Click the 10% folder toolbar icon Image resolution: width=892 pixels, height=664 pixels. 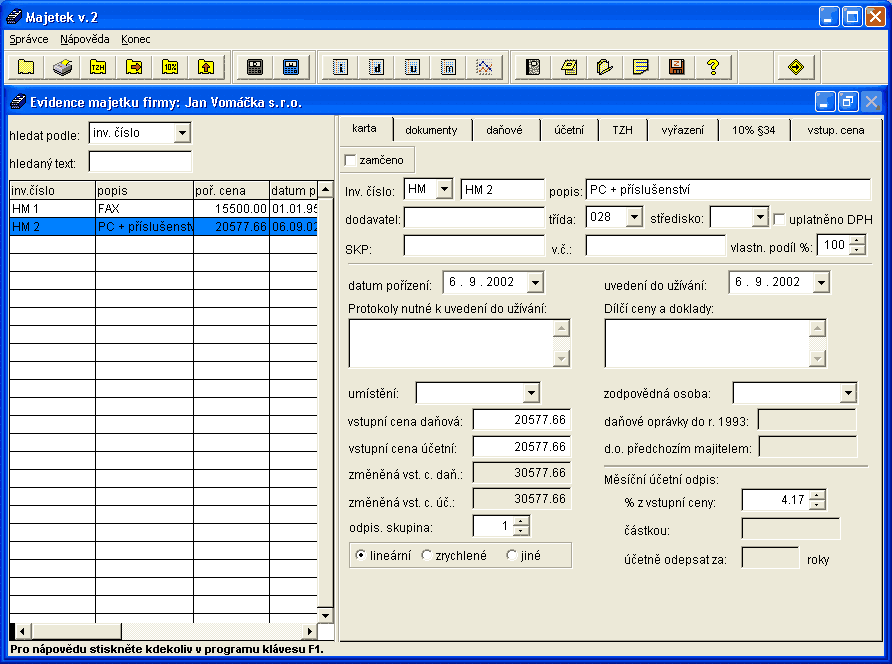pyautogui.click(x=170, y=67)
